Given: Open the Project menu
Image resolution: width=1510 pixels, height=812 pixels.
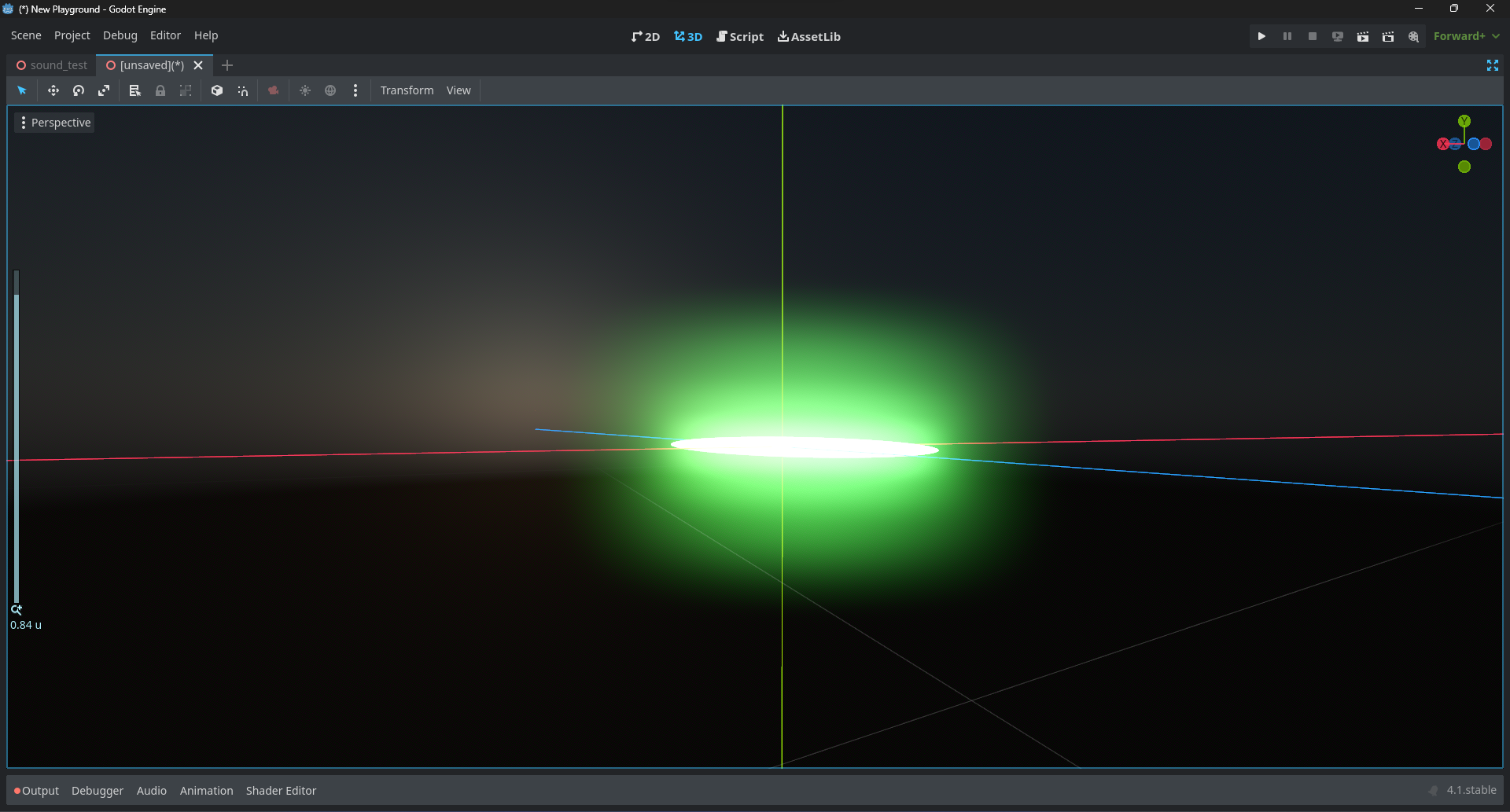Looking at the screenshot, I should coord(72,35).
